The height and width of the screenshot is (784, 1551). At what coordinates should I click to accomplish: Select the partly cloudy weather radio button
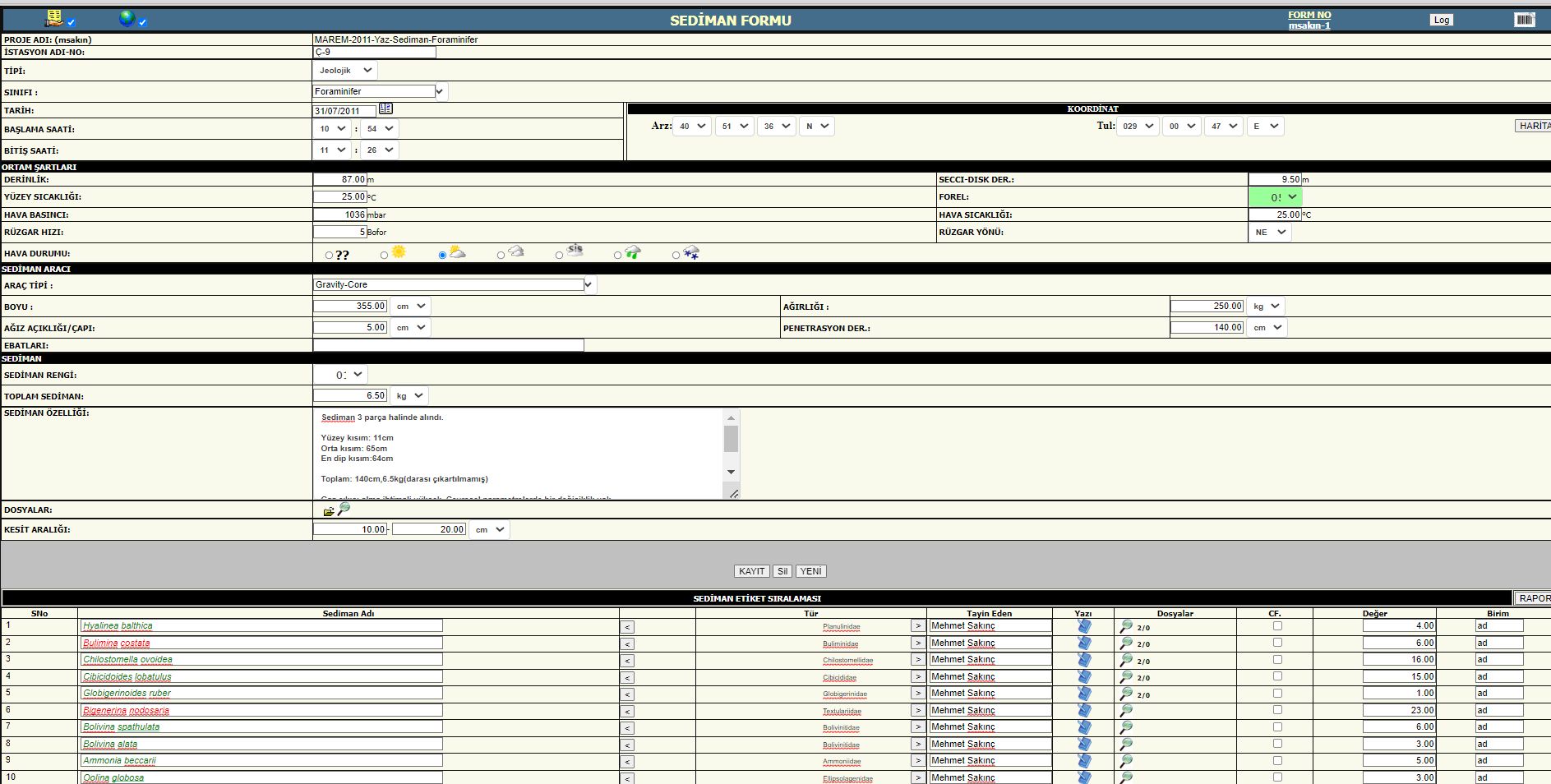442,256
